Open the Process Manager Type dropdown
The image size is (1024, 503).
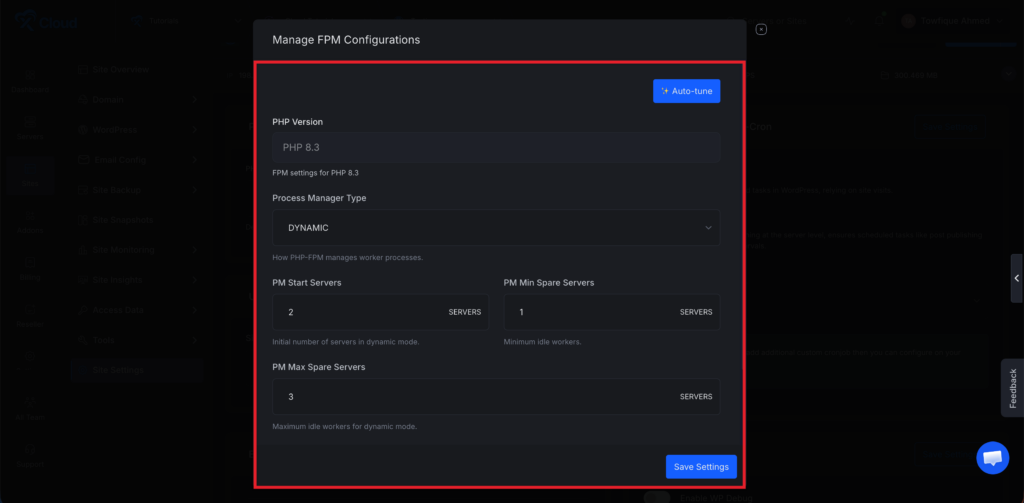[495, 228]
